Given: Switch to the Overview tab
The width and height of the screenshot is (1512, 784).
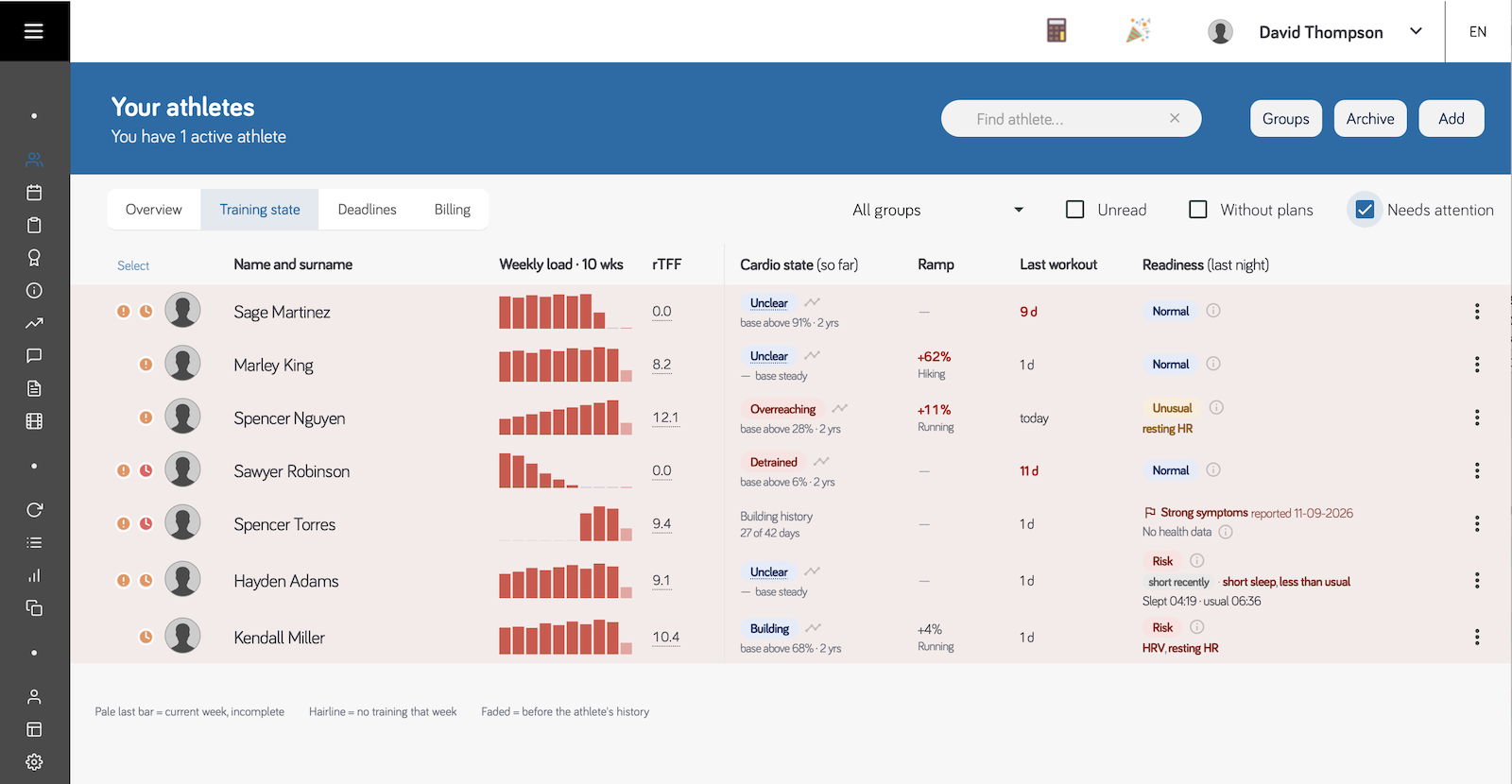Looking at the screenshot, I should (x=154, y=210).
